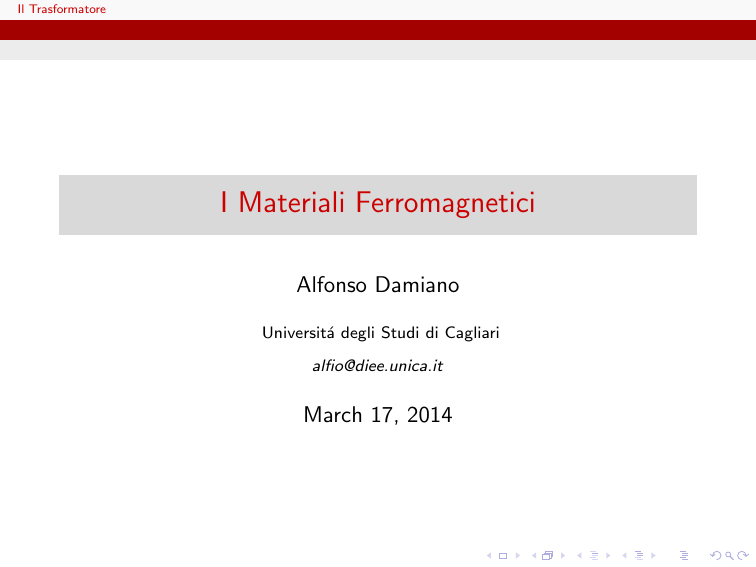Go to next slide arrow

(x=518, y=555)
